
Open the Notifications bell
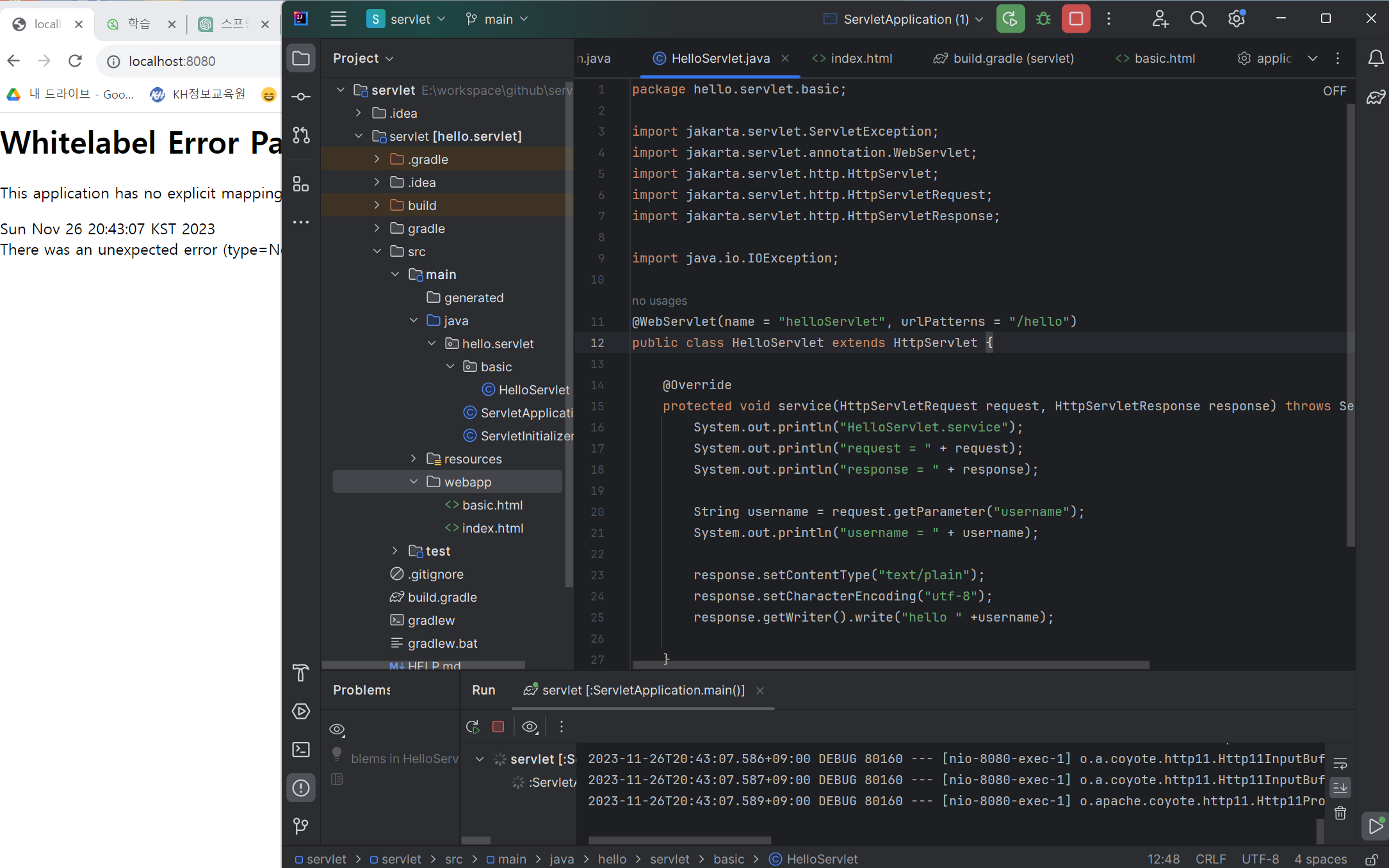coord(1376,59)
